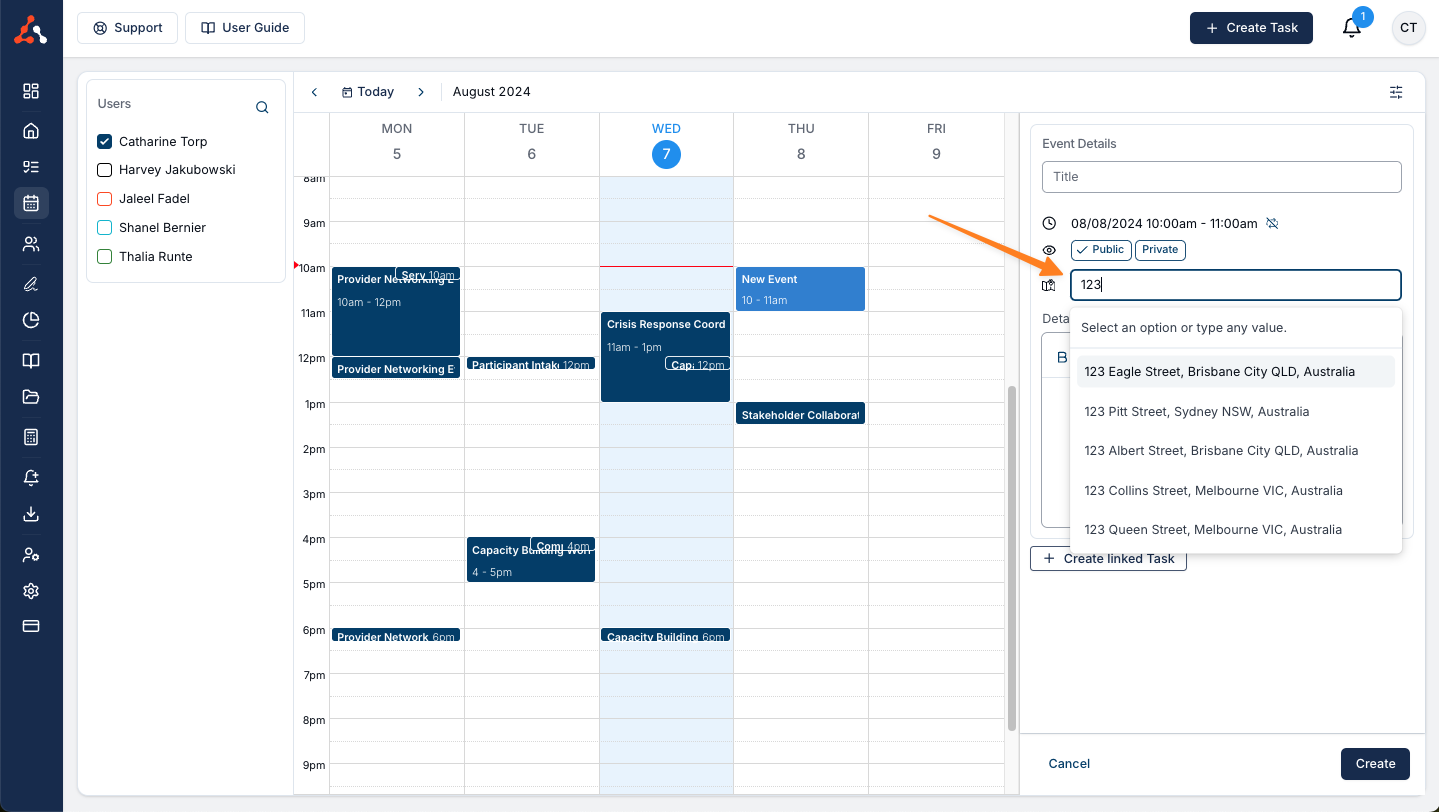
Task: Click the notifications bell icon
Action: point(1351,28)
